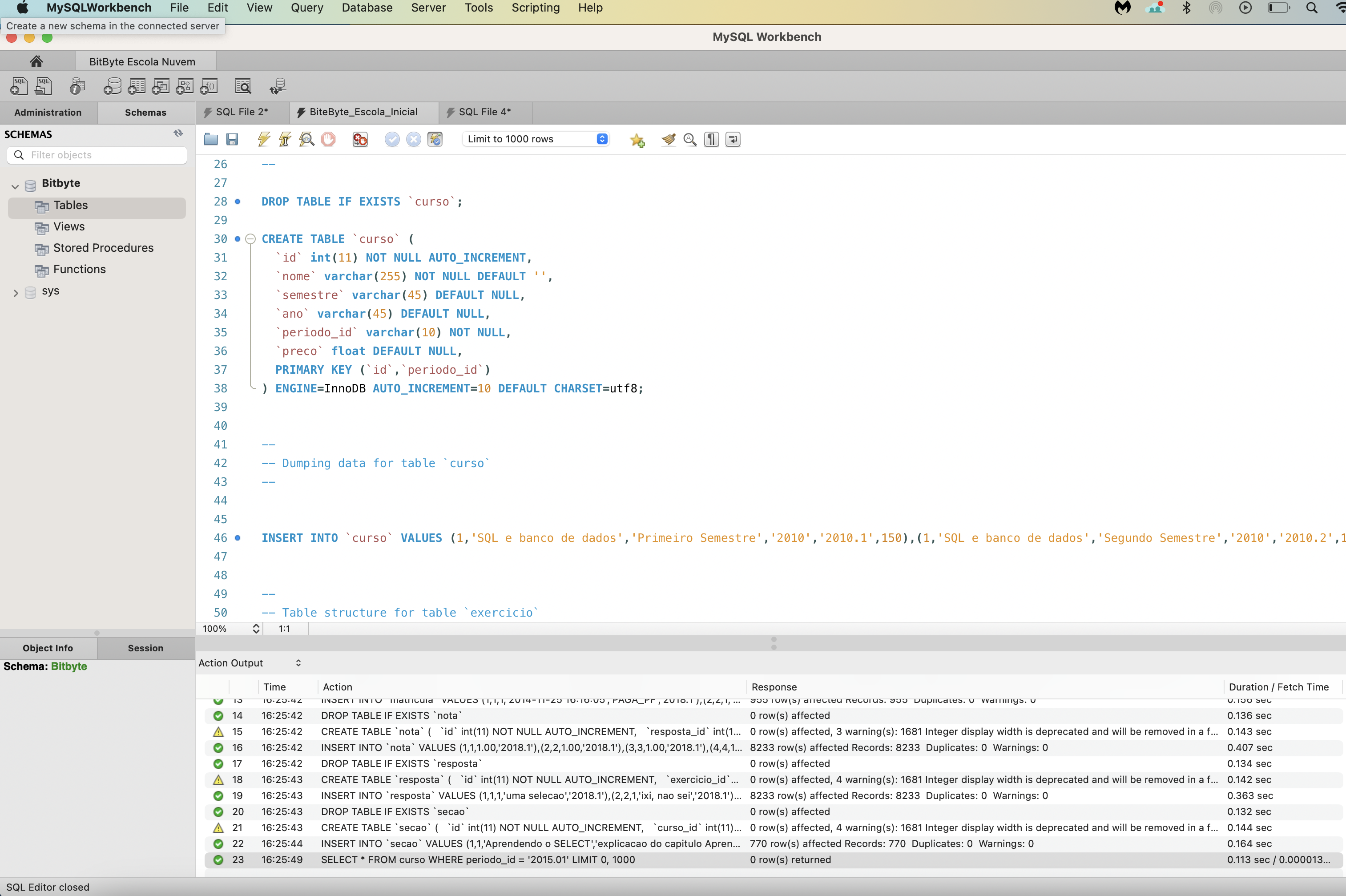This screenshot has width=1346, height=896.
Task: Run EXPLAIN on the current statement
Action: (x=306, y=139)
